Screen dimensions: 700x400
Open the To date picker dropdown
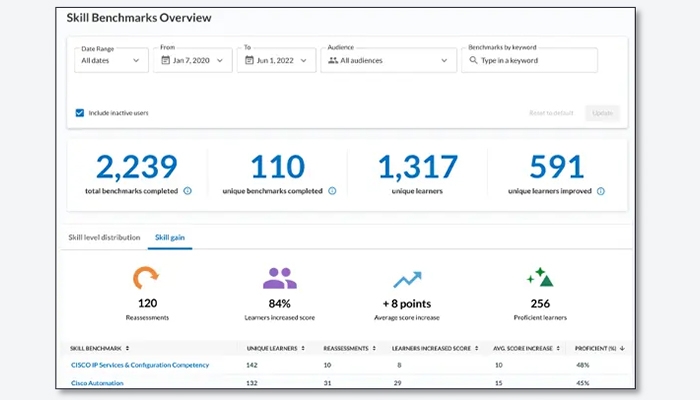(276, 60)
